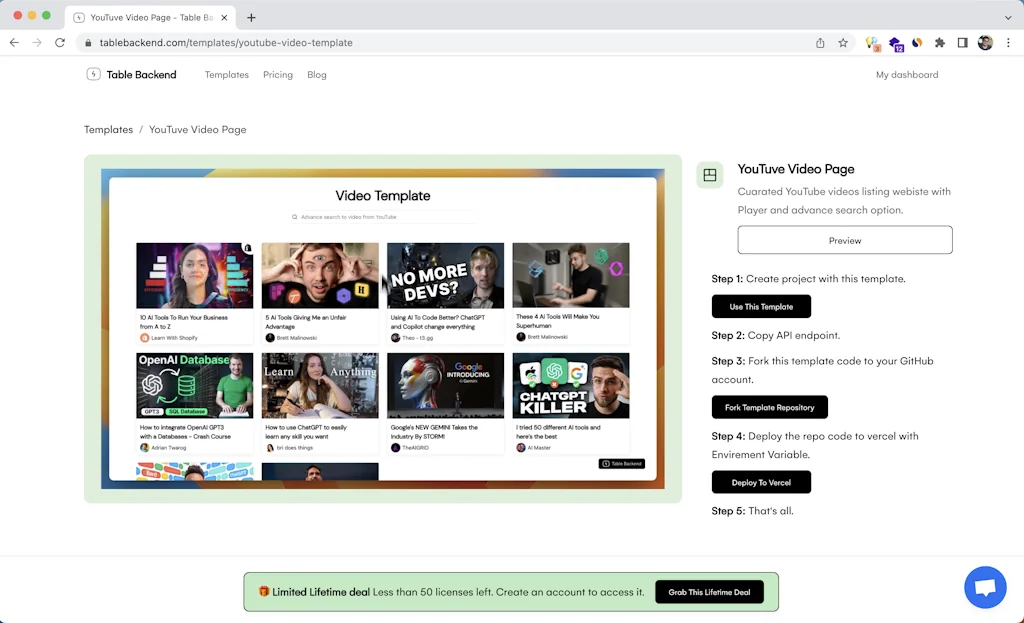This screenshot has height=623, width=1024.
Task: Open the browser extensions puzzle icon
Action: pyautogui.click(x=940, y=43)
